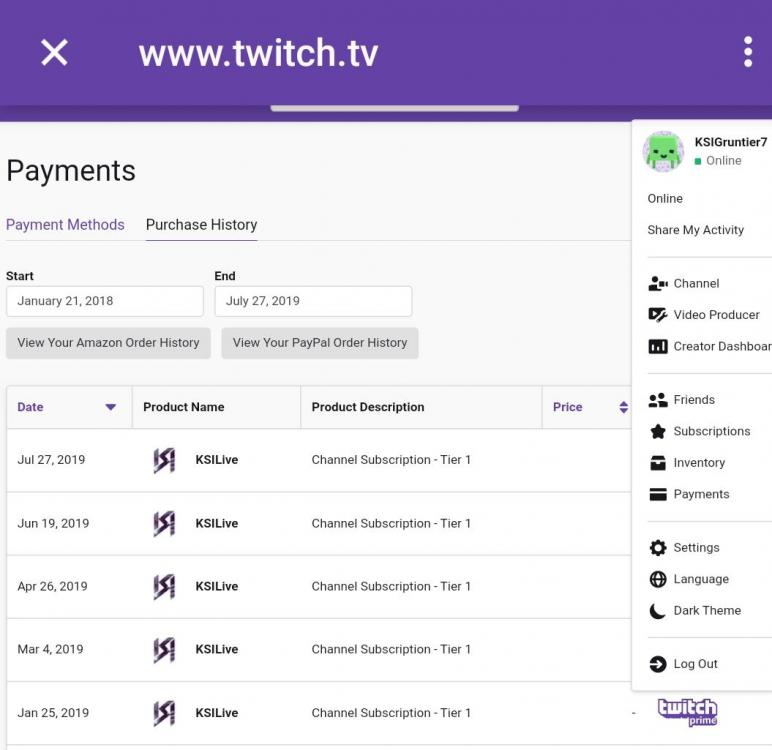Open KSILive link in Jul 27, 2019 row
The image size is (772, 750).
pyautogui.click(x=217, y=460)
